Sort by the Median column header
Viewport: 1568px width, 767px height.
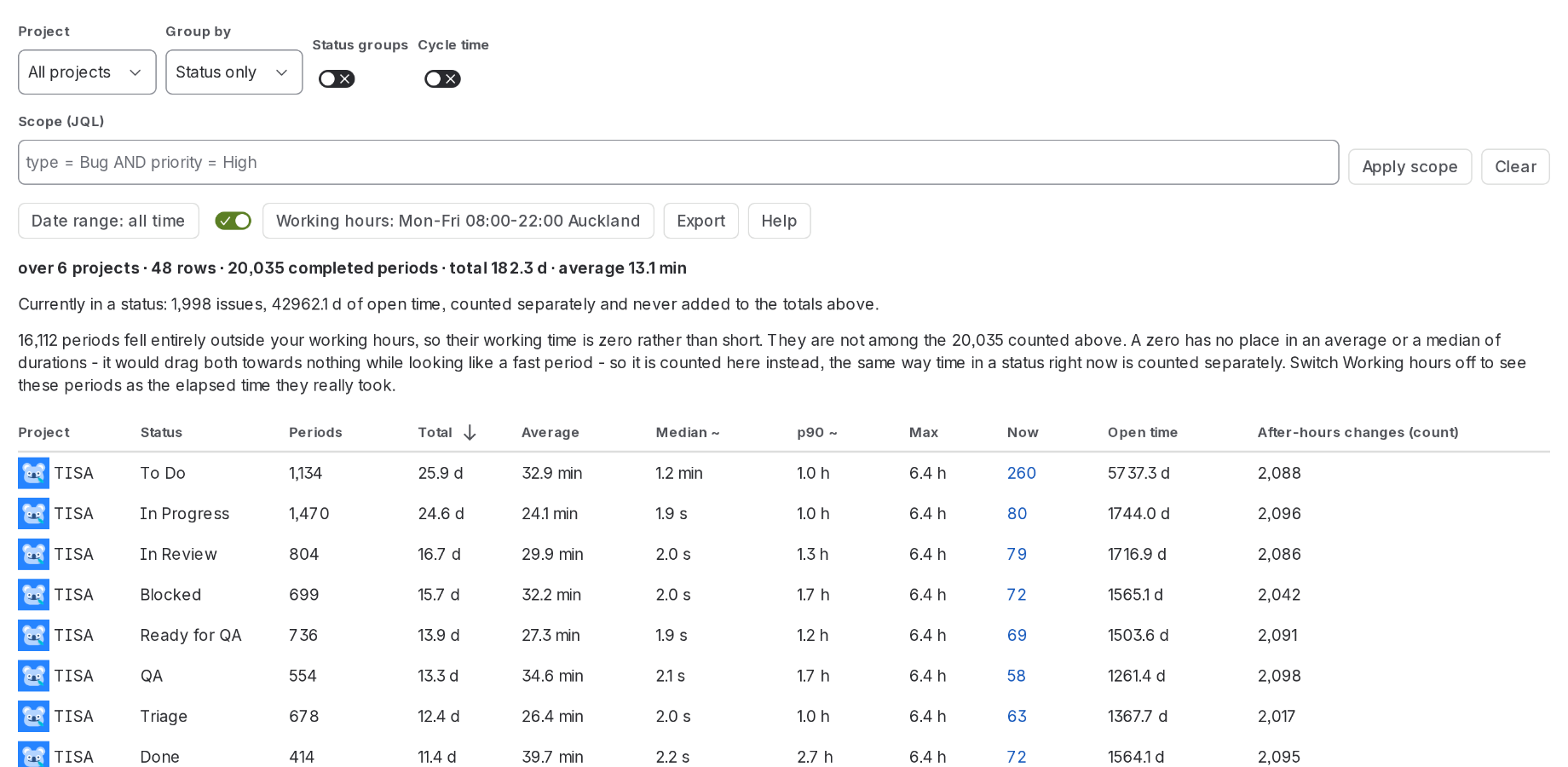tap(688, 433)
